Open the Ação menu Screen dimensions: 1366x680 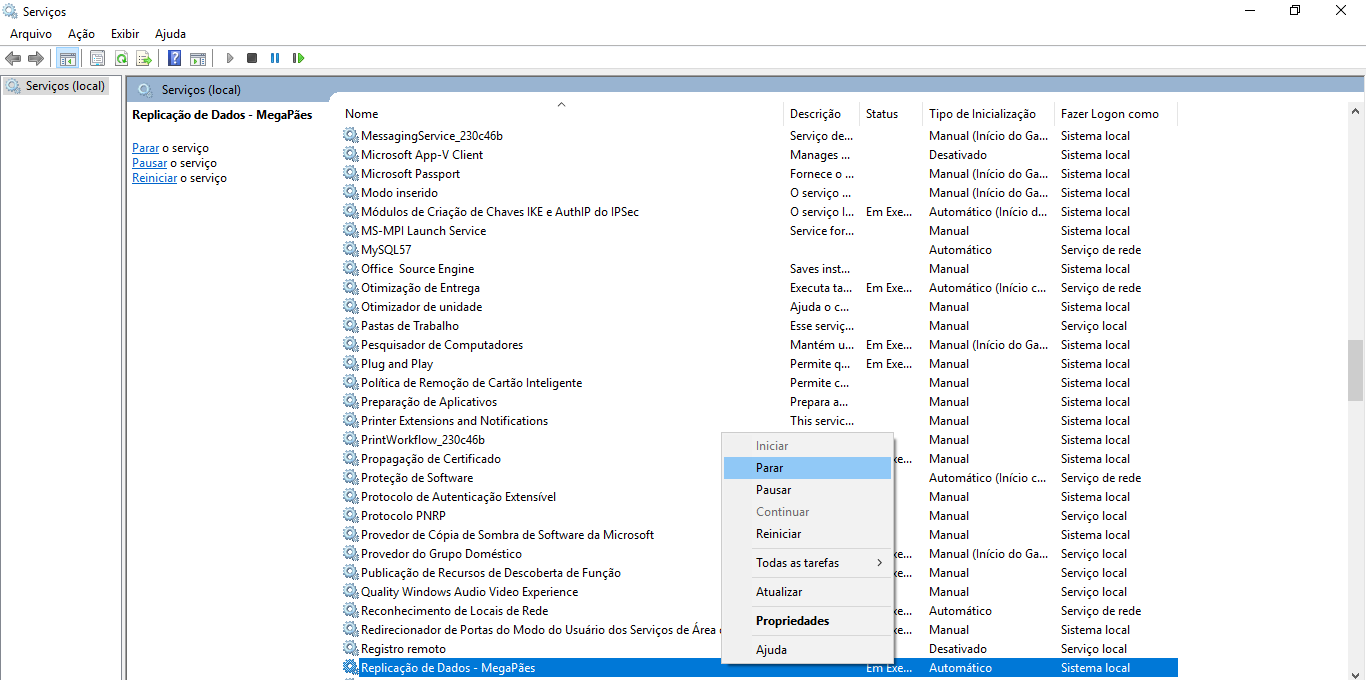(x=81, y=34)
